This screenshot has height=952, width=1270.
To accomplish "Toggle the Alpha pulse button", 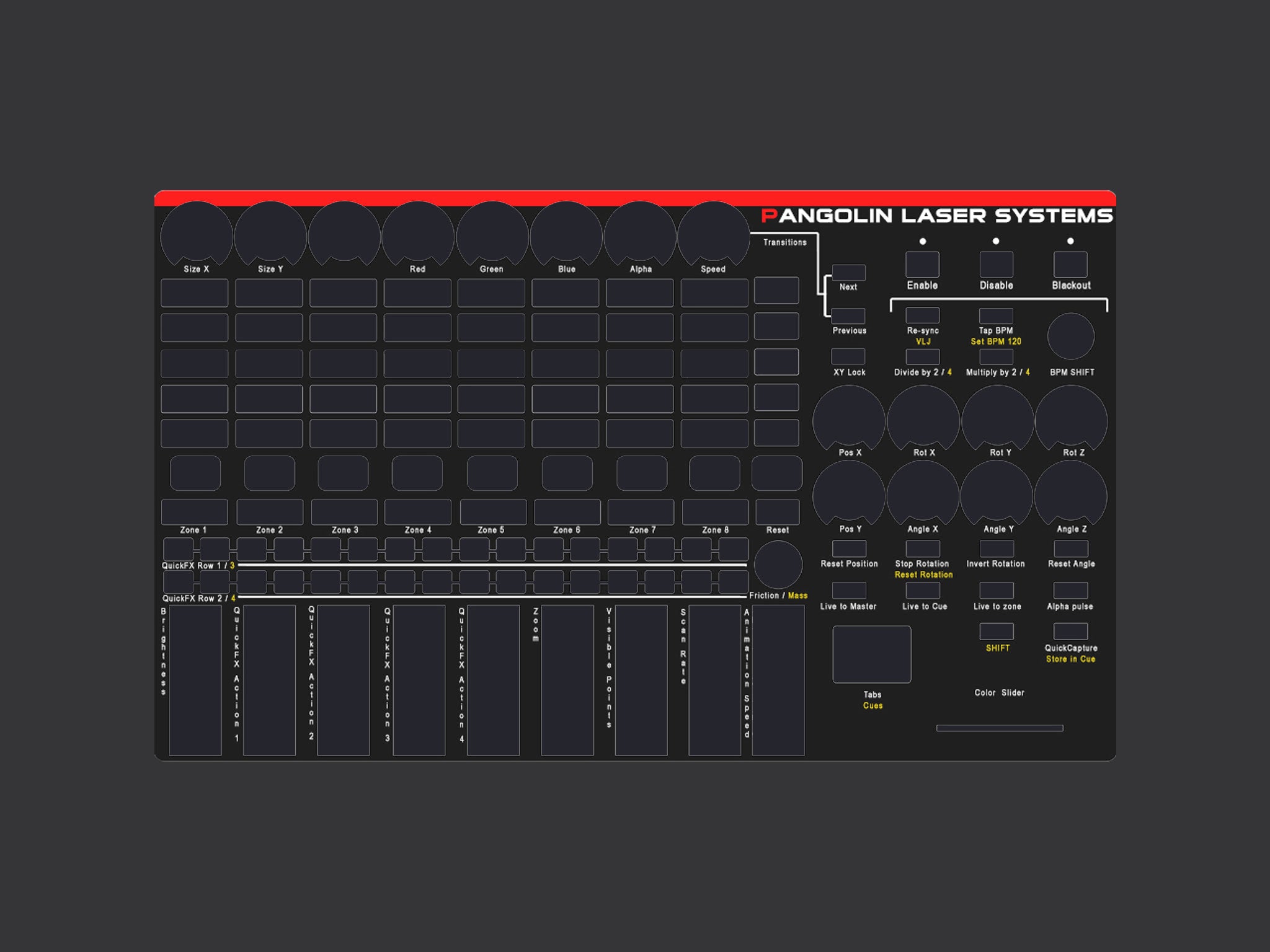I will click(1071, 590).
